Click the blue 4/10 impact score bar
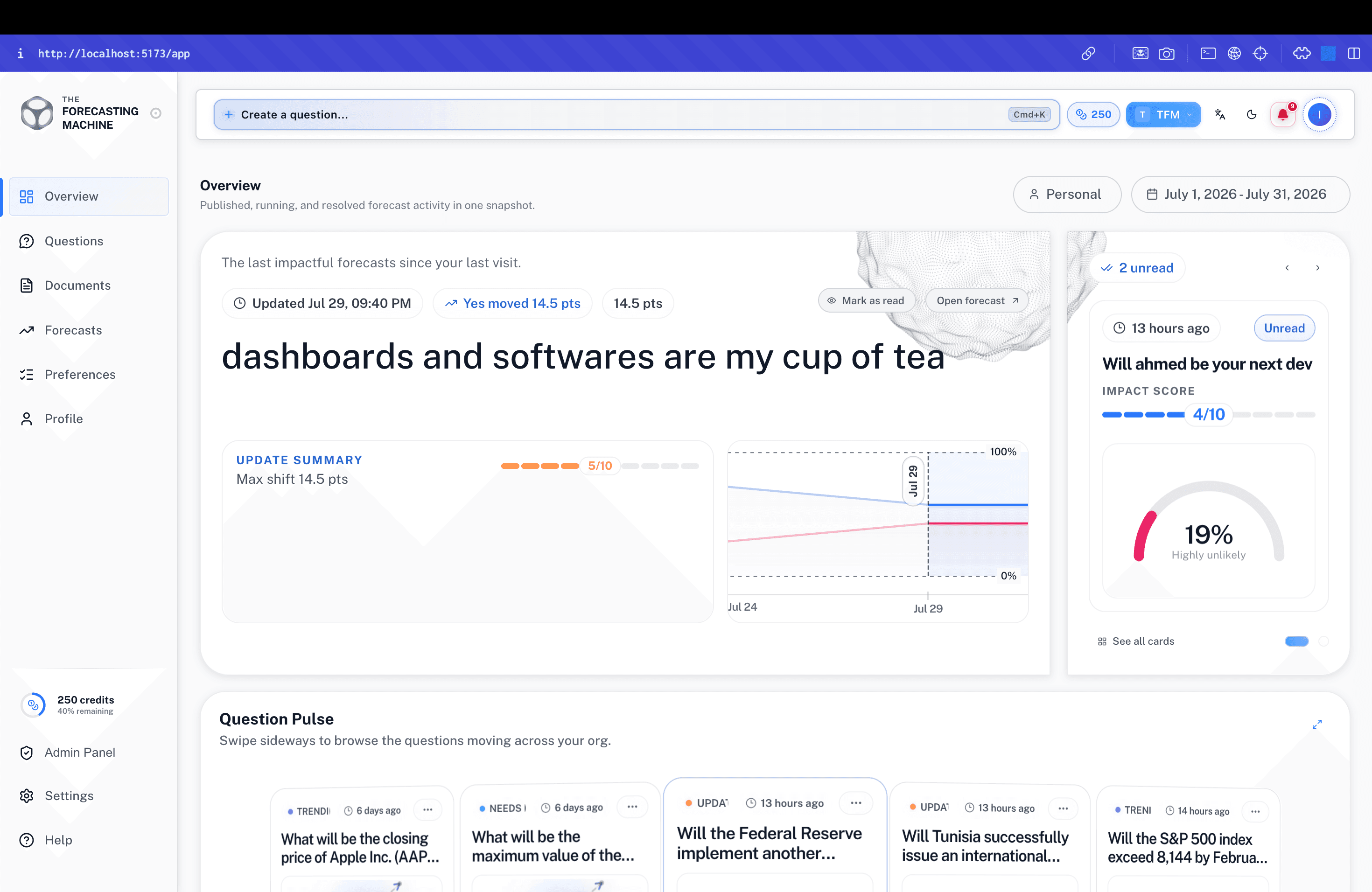1372x892 pixels. (x=1208, y=414)
